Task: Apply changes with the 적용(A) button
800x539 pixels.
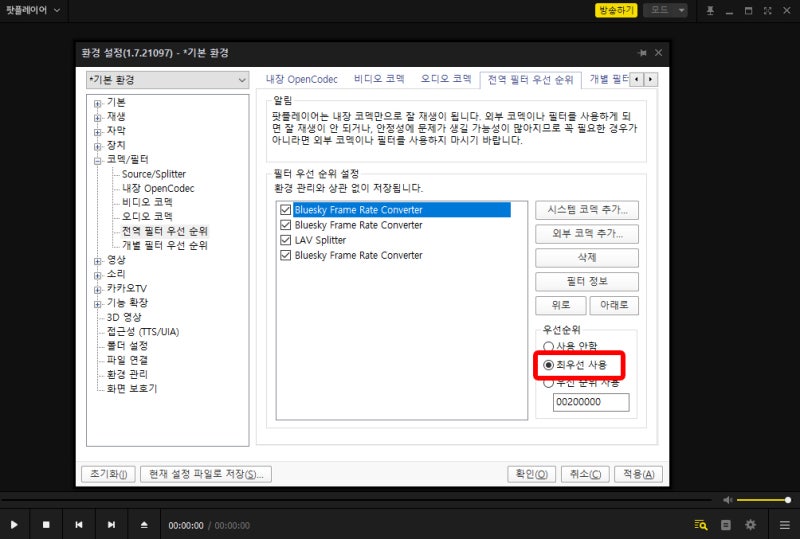Action: (638, 474)
